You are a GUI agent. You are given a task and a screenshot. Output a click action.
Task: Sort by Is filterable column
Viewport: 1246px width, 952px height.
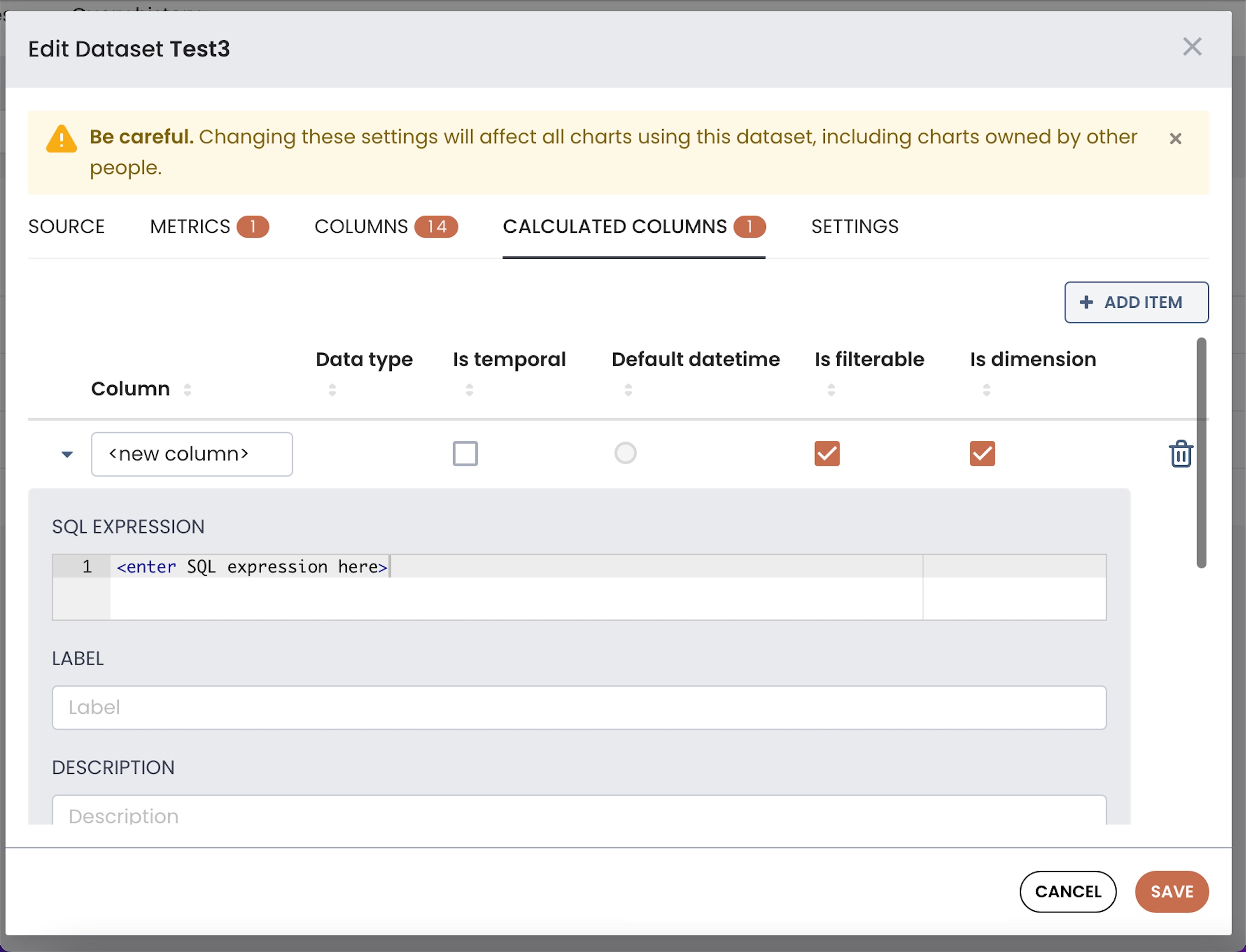(x=831, y=390)
